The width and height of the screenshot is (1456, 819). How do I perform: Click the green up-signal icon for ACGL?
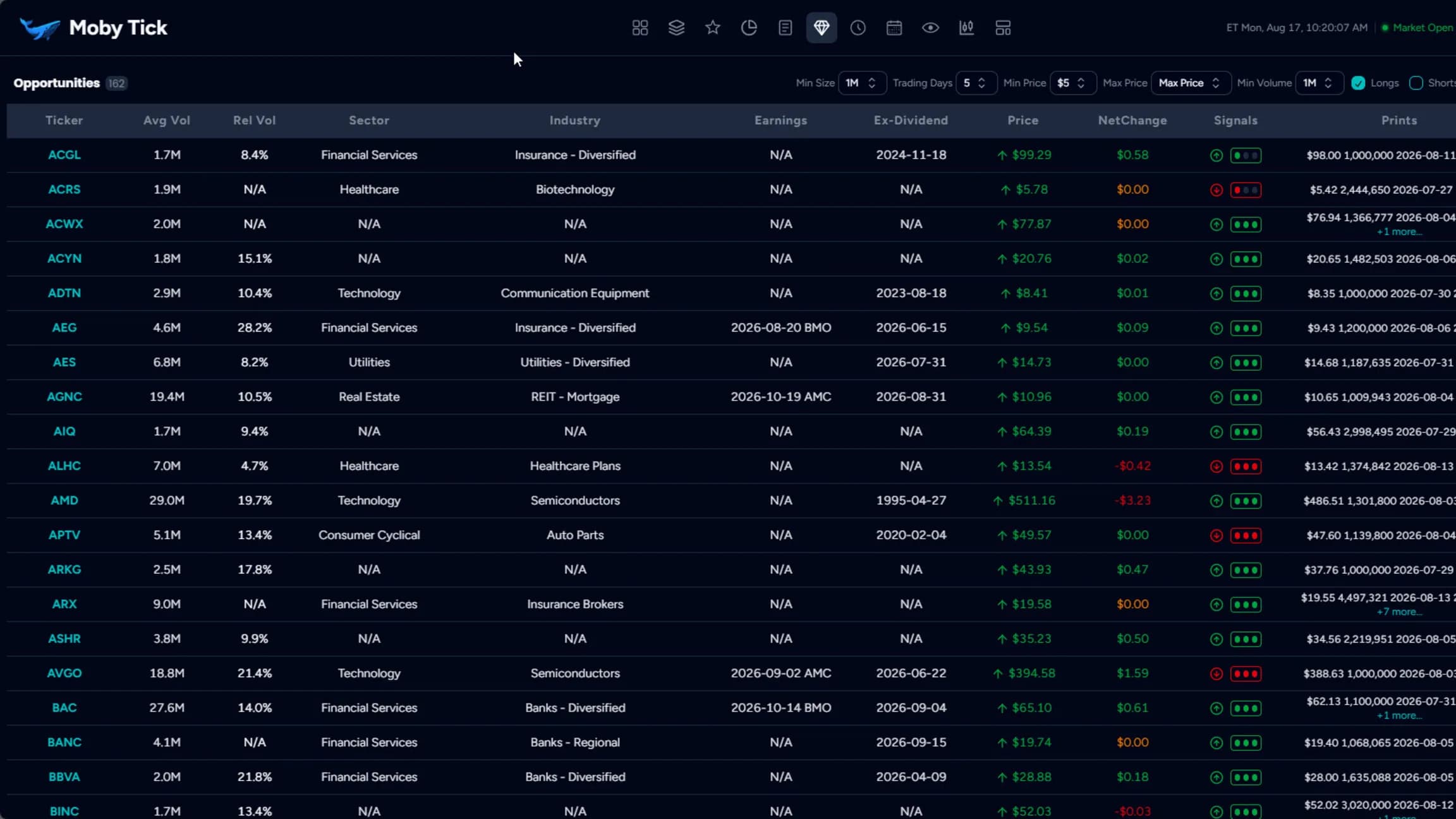click(x=1216, y=155)
